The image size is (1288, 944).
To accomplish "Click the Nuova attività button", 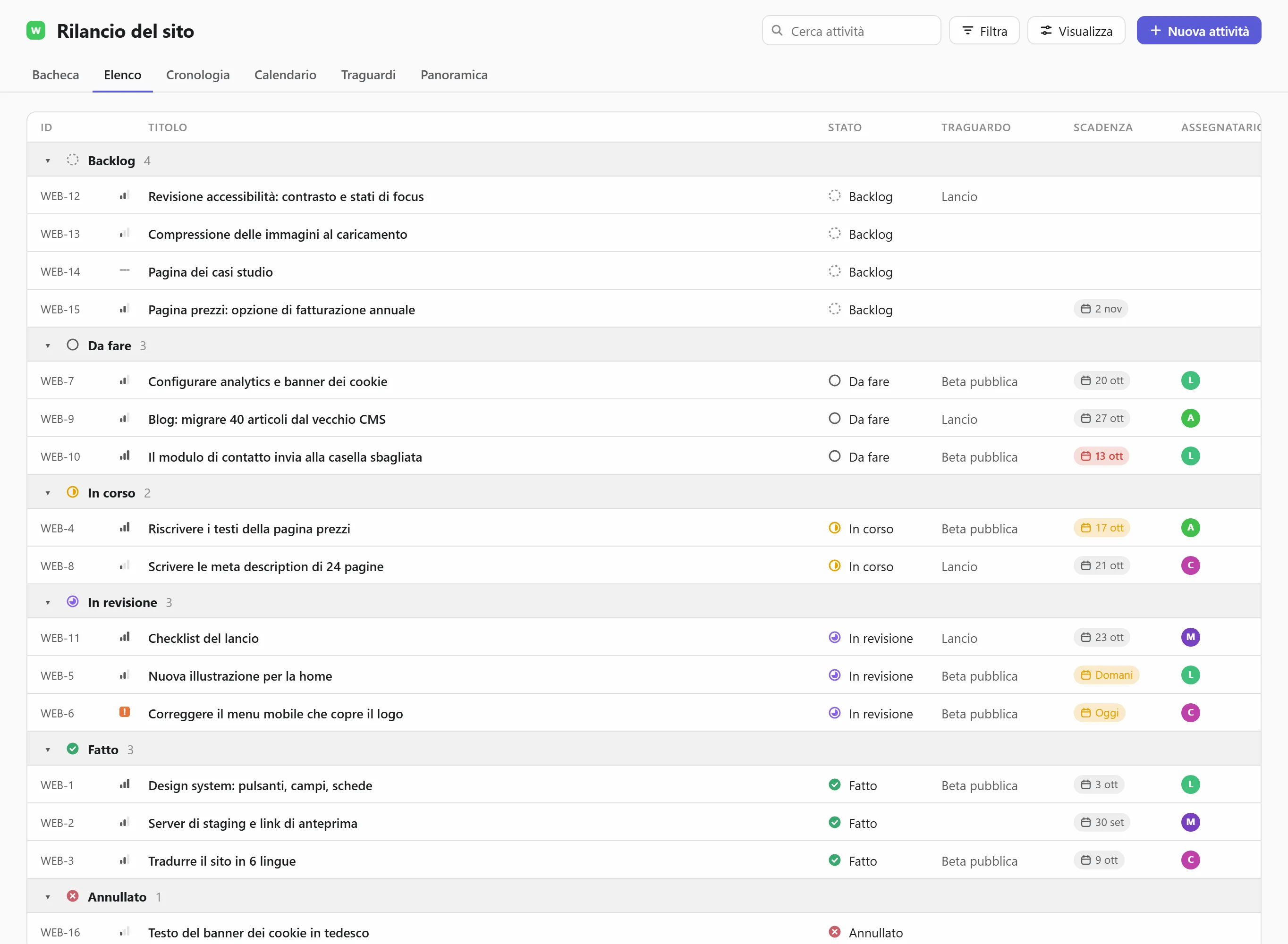I will (1199, 31).
